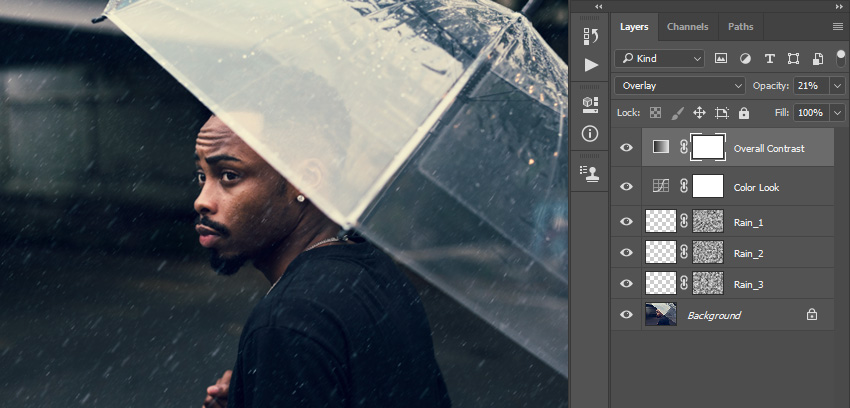This screenshot has height=408, width=850.
Task: Filter layers by pixel layers icon
Action: coord(720,59)
